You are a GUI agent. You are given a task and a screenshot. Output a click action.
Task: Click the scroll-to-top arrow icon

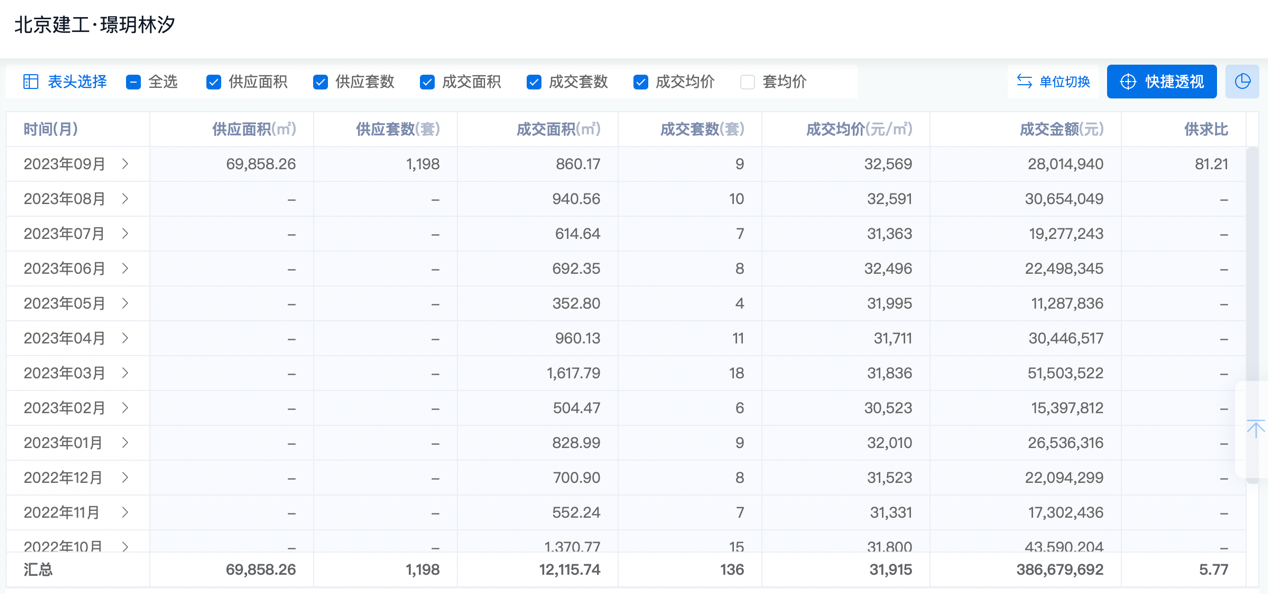tap(1255, 428)
